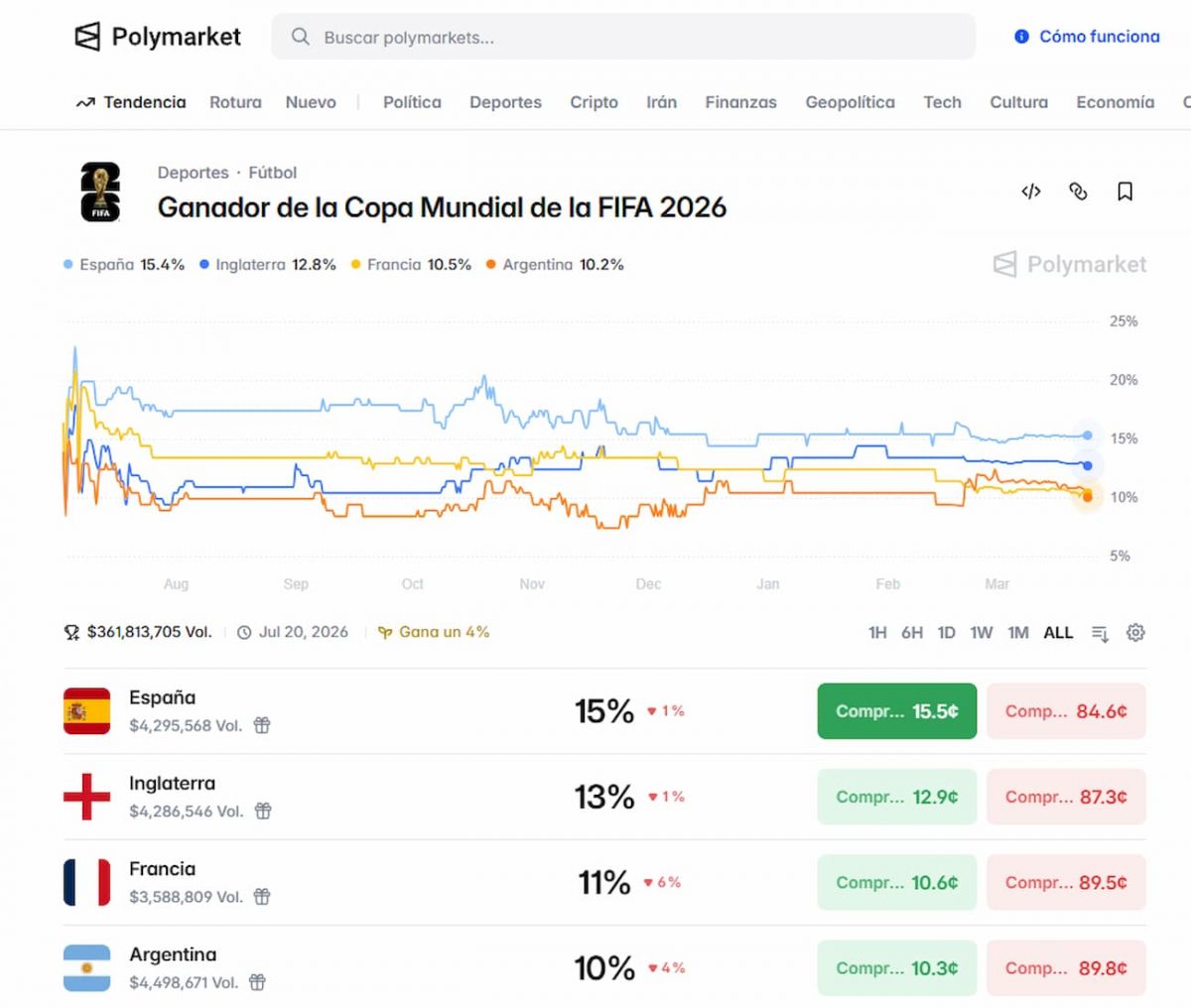
Task: Open the search bar magnifier icon
Action: click(x=300, y=37)
